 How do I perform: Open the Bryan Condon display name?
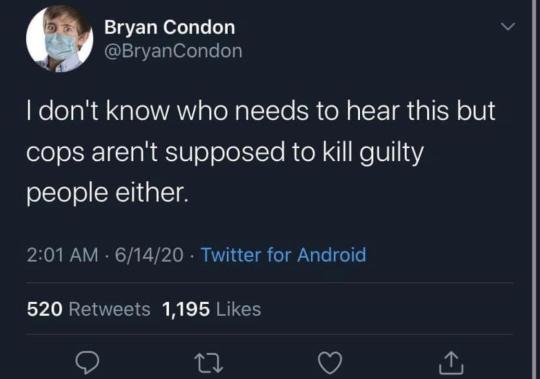pyautogui.click(x=169, y=27)
